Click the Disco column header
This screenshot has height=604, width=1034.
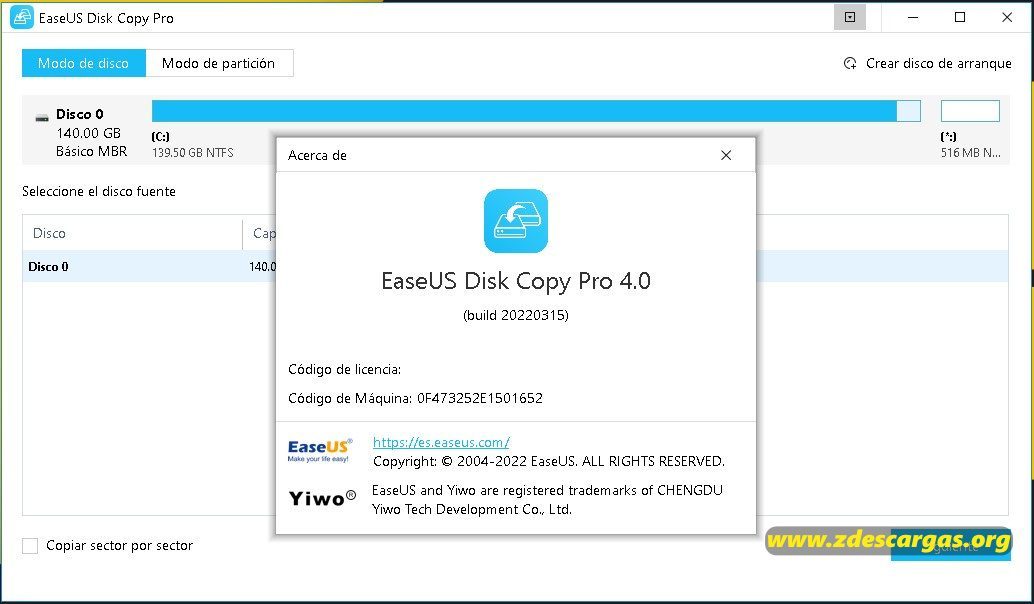click(x=49, y=233)
